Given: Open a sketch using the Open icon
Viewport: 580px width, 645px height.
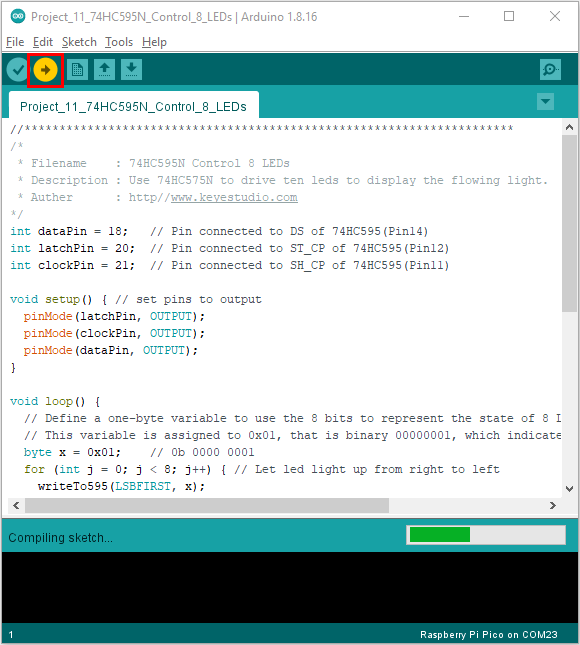Looking at the screenshot, I should point(104,70).
